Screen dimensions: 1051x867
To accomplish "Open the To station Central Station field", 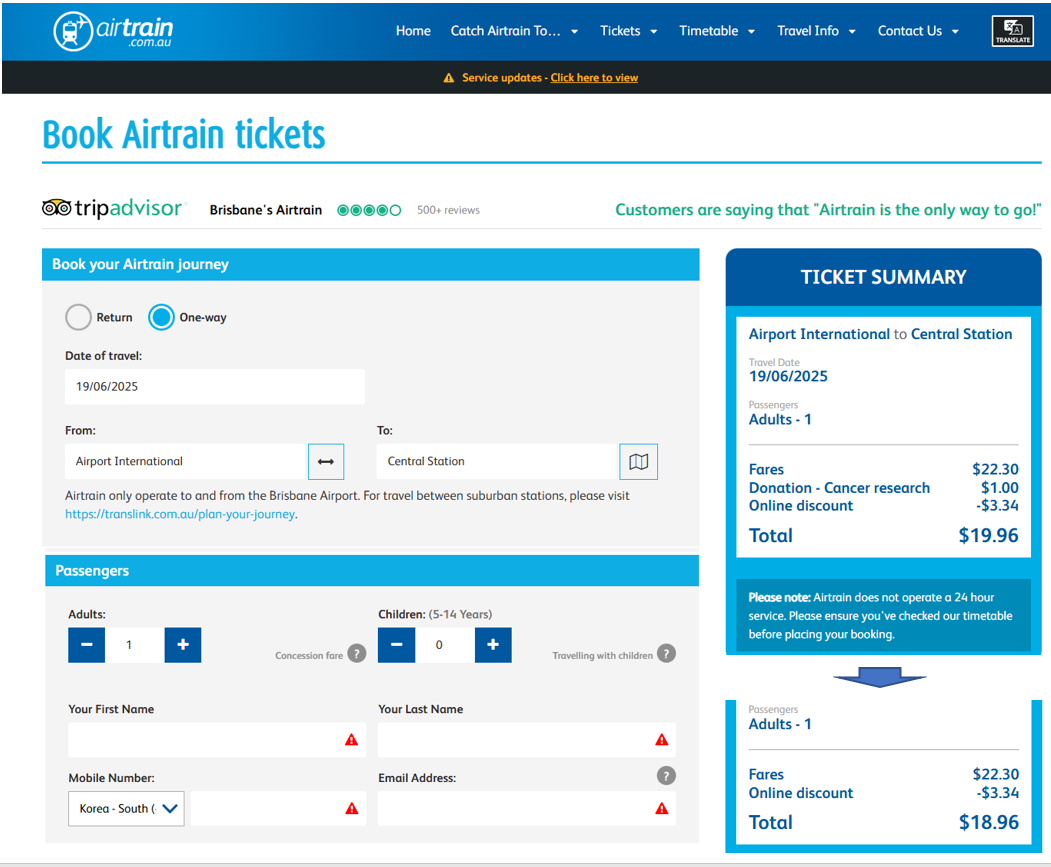I will (497, 461).
